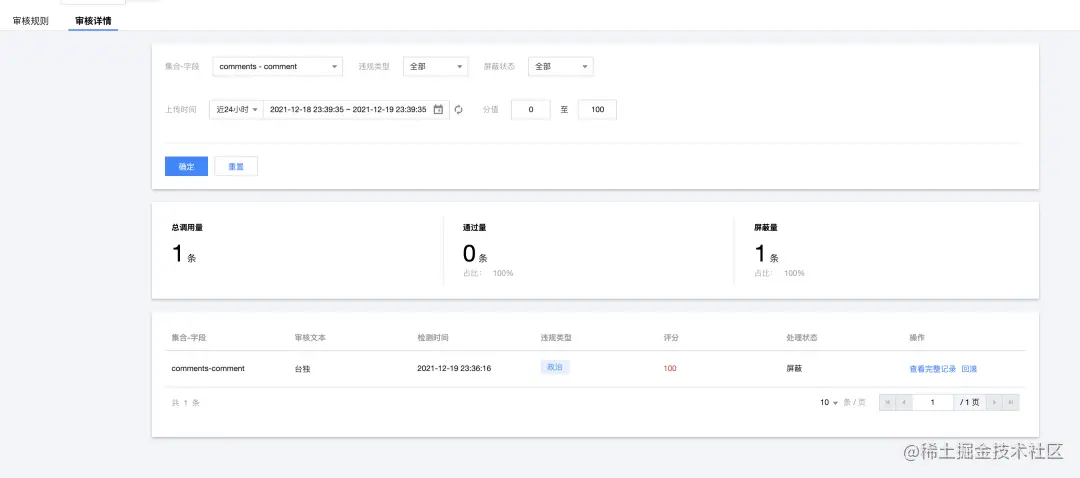The width and height of the screenshot is (1080, 478).
Task: Click the comments-comment table cell
Action: tap(208, 368)
